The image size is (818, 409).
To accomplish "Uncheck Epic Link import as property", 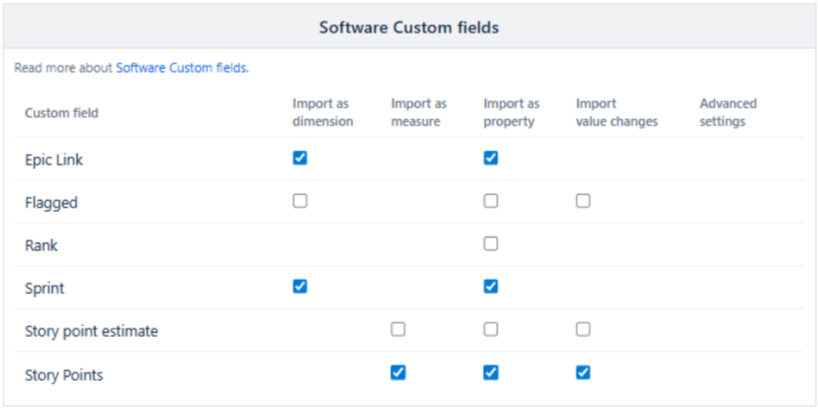I will click(491, 158).
